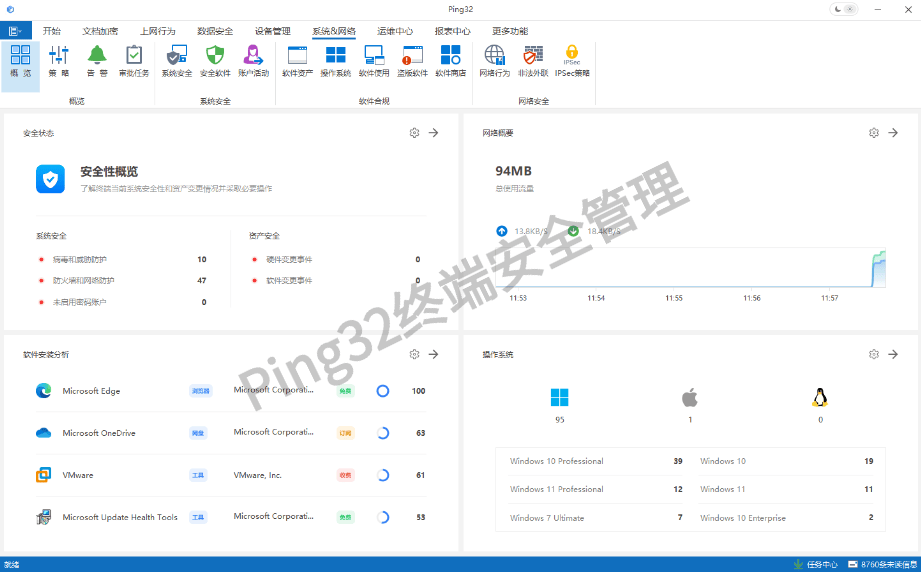This screenshot has height=572, width=921.
Task: Open the 软件商店 software store icon
Action: coord(451,60)
